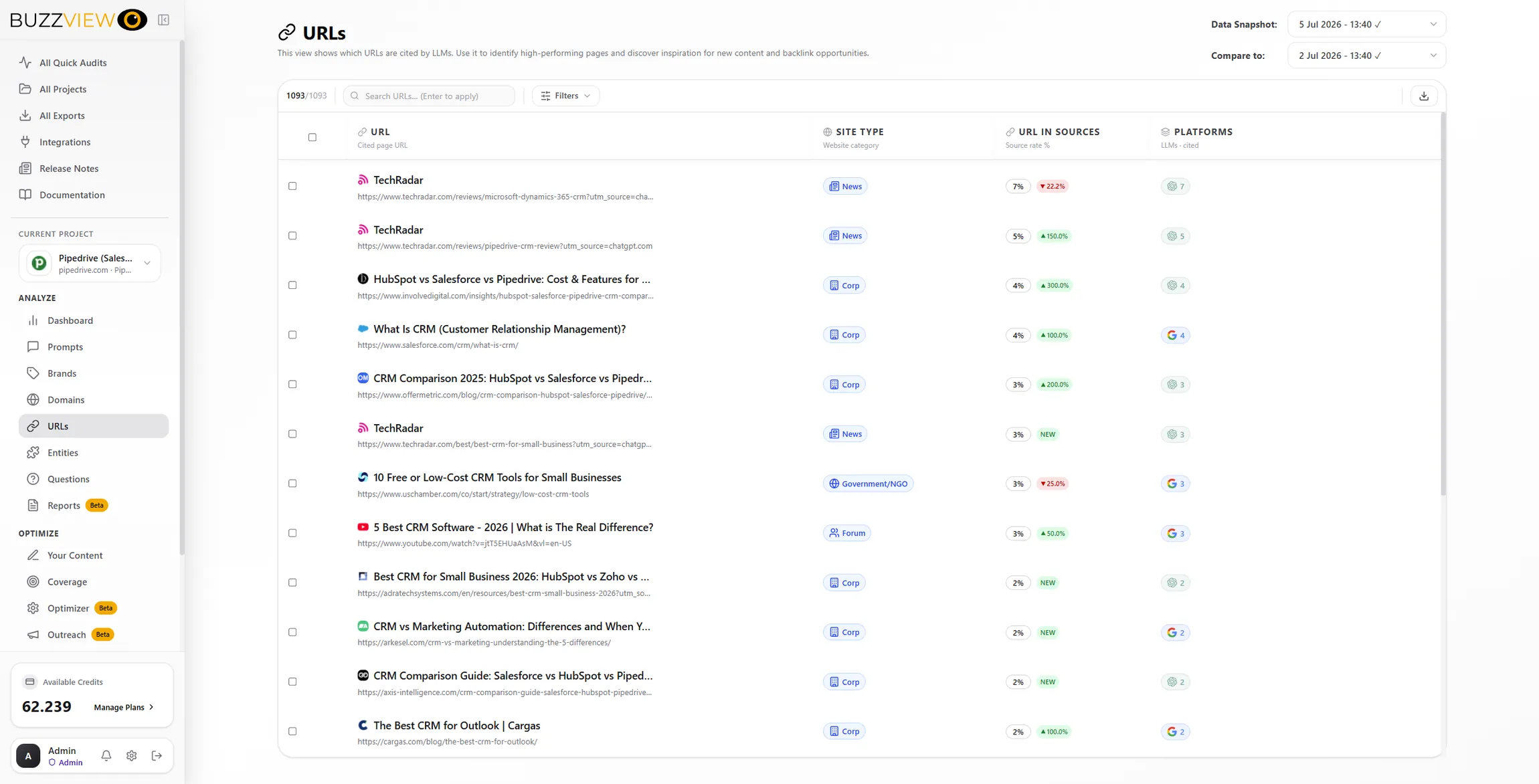The image size is (1539, 784).
Task: Click the Search URLs input field
Action: (429, 96)
